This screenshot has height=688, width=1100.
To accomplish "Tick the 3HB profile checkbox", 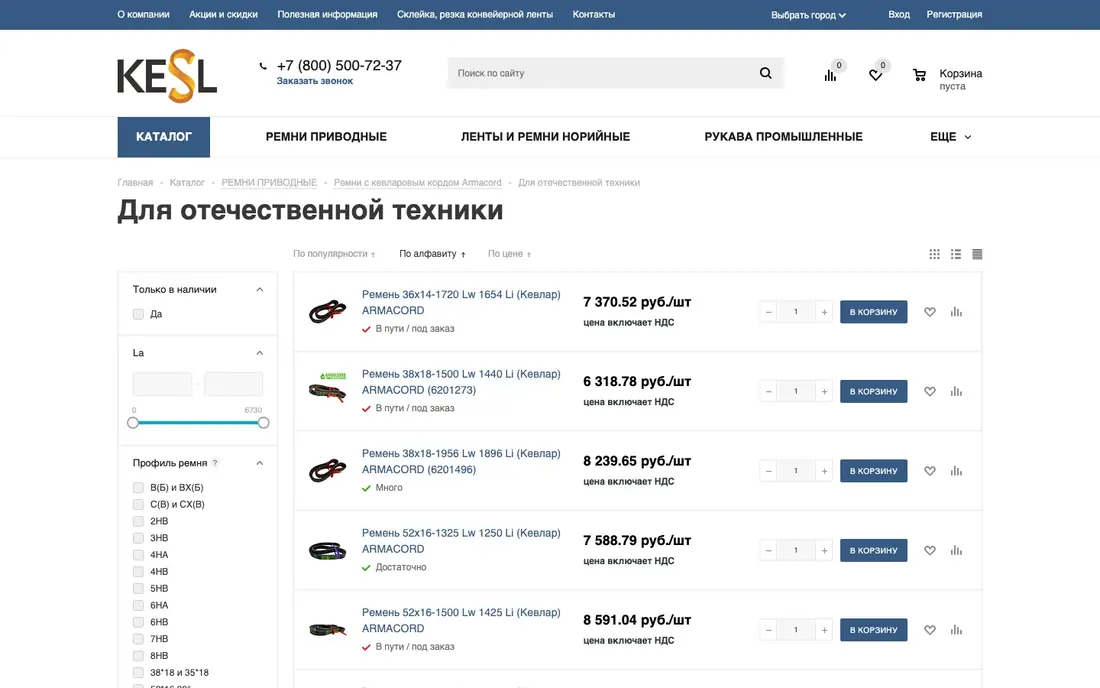I will tap(138, 538).
